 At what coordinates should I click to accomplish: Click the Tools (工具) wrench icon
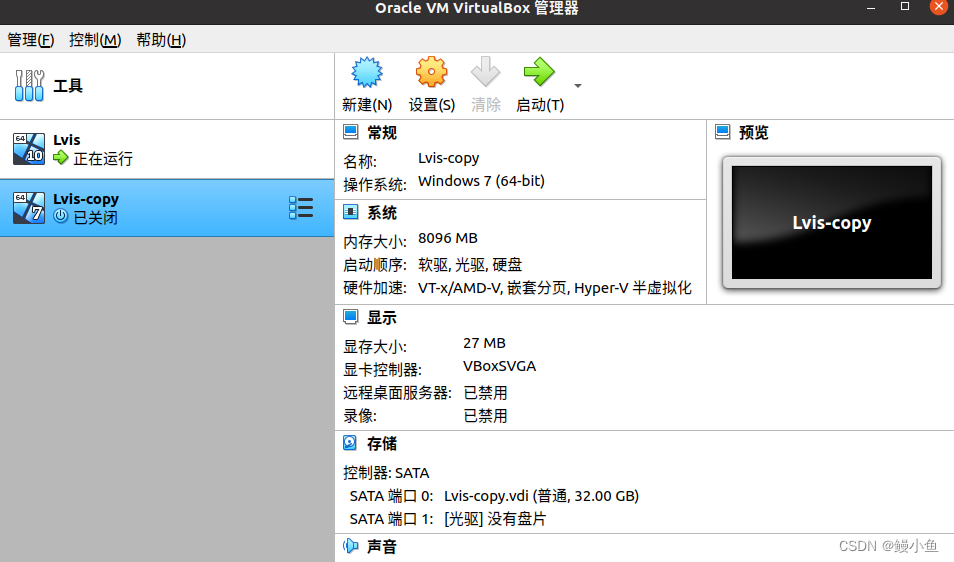[29, 86]
